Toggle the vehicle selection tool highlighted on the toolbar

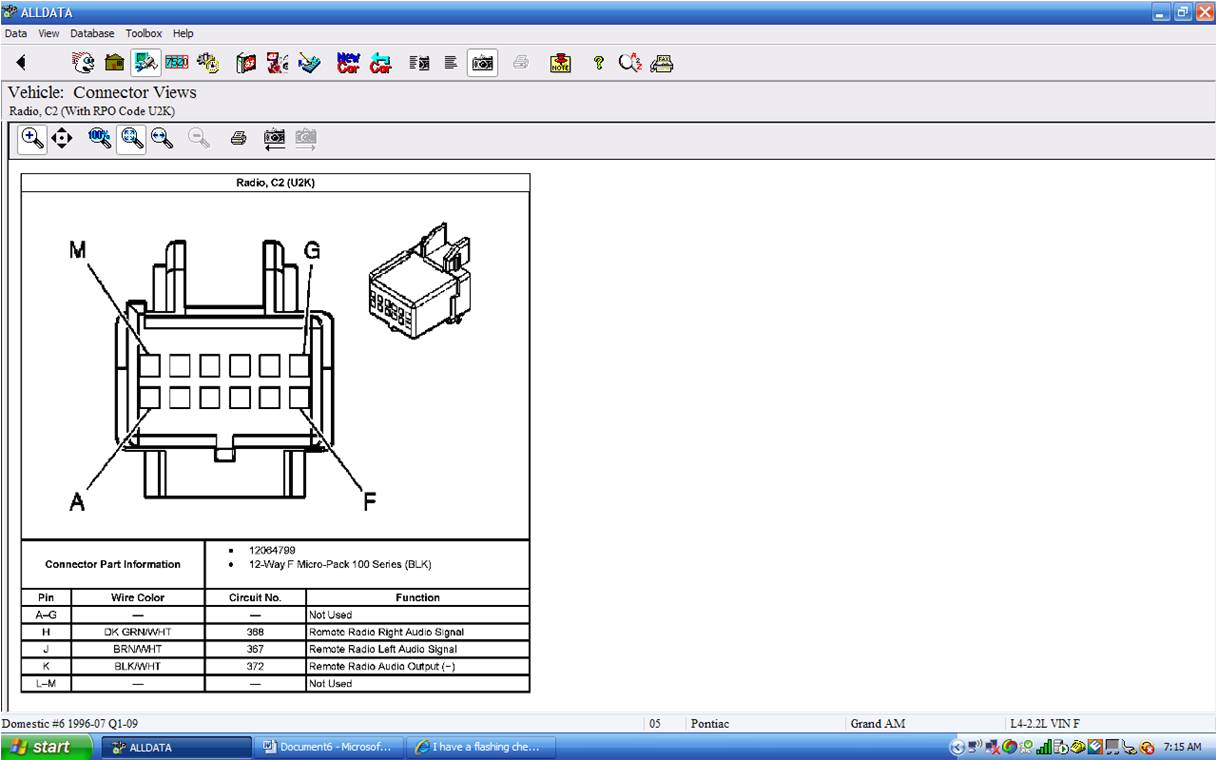click(x=143, y=62)
